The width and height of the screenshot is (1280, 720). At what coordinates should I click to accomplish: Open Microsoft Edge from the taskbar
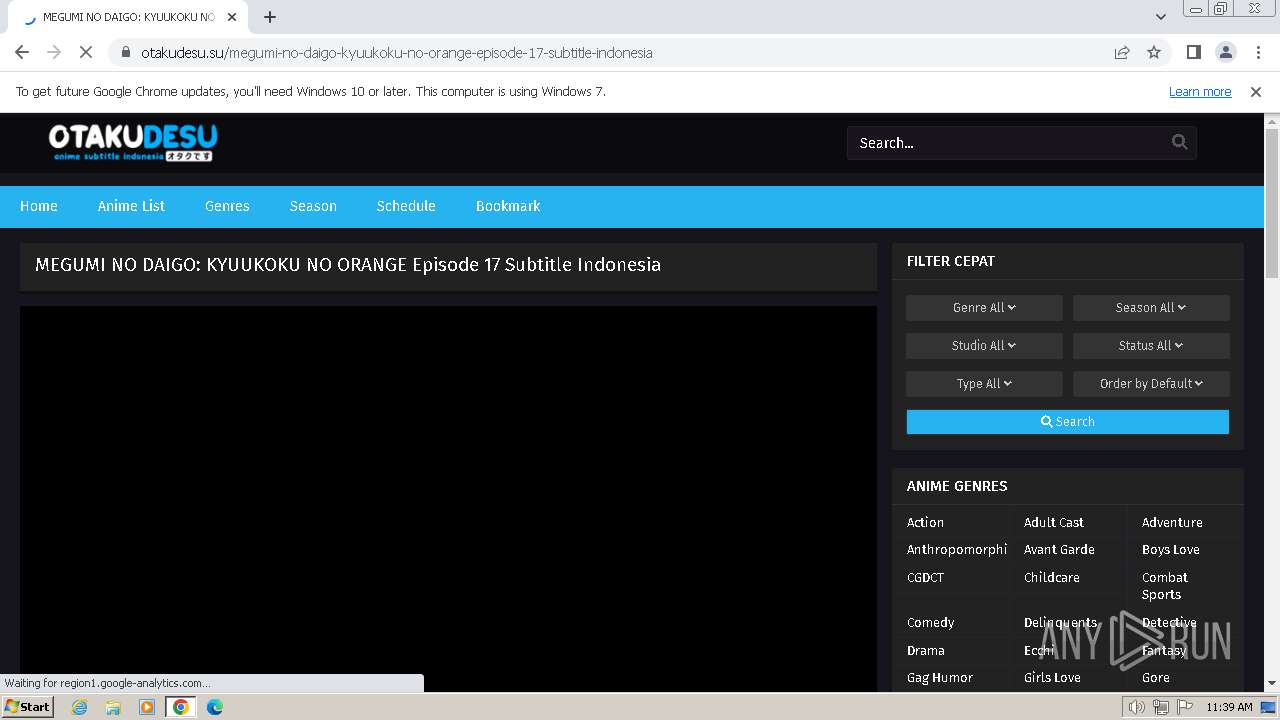[x=215, y=707]
